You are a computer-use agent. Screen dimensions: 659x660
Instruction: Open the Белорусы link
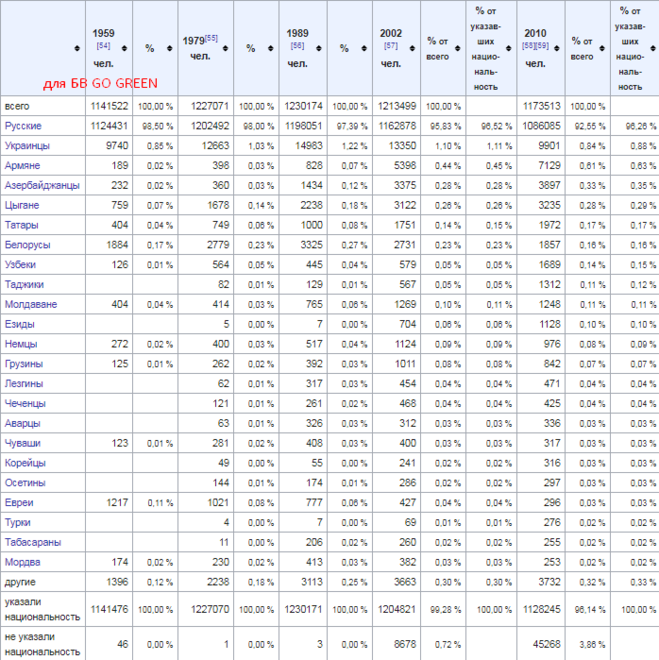tap(27, 245)
